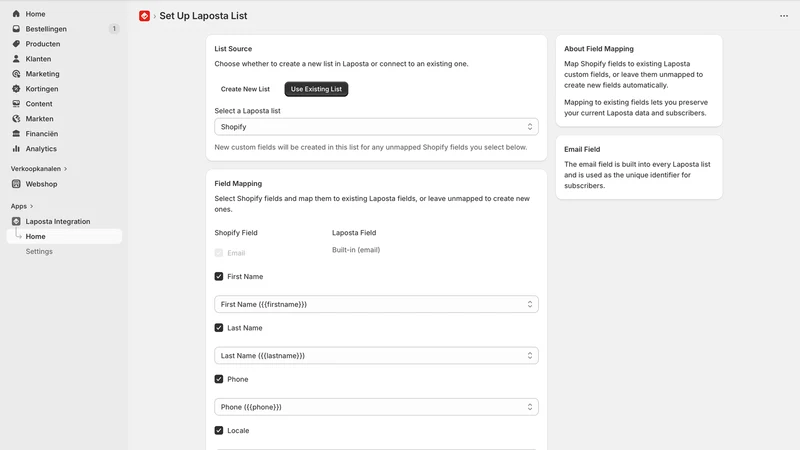The height and width of the screenshot is (450, 800).
Task: Click the Klanten person icon
Action: click(16, 59)
